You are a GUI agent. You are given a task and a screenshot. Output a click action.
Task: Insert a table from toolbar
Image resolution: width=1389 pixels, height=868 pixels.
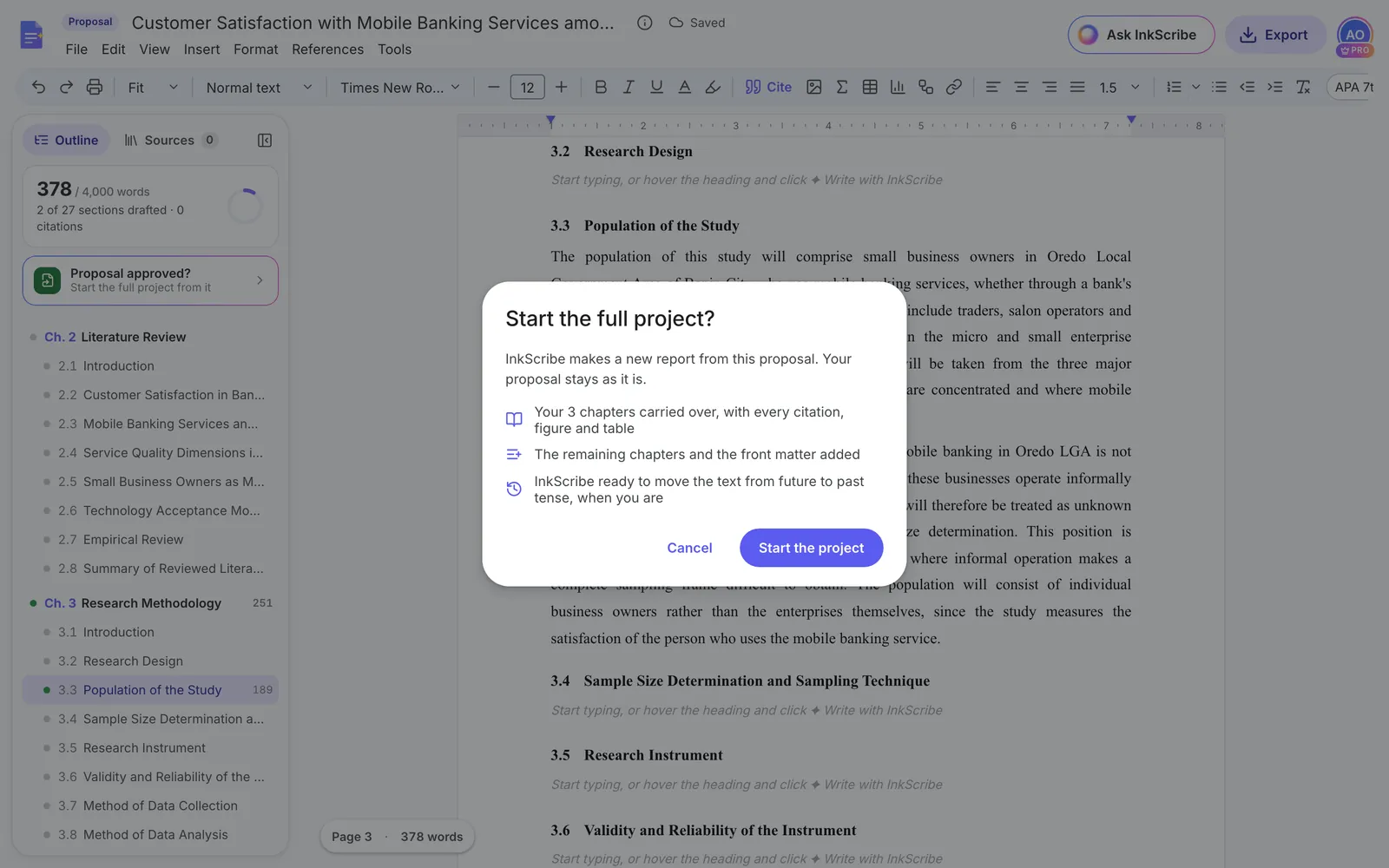pos(870,87)
